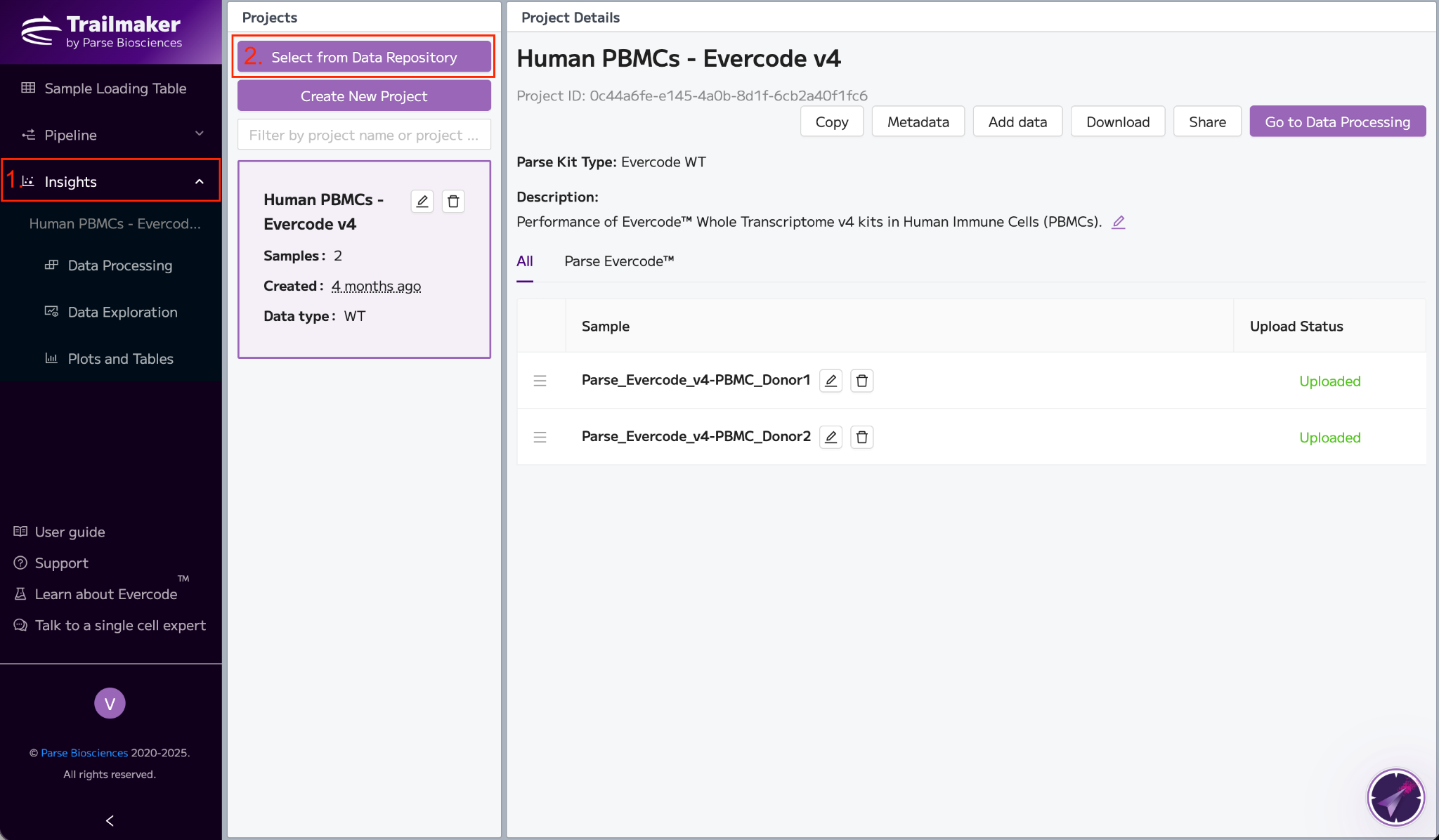Grab the Donor2 row drag handle
Viewport: 1439px width, 840px height.
(x=540, y=437)
